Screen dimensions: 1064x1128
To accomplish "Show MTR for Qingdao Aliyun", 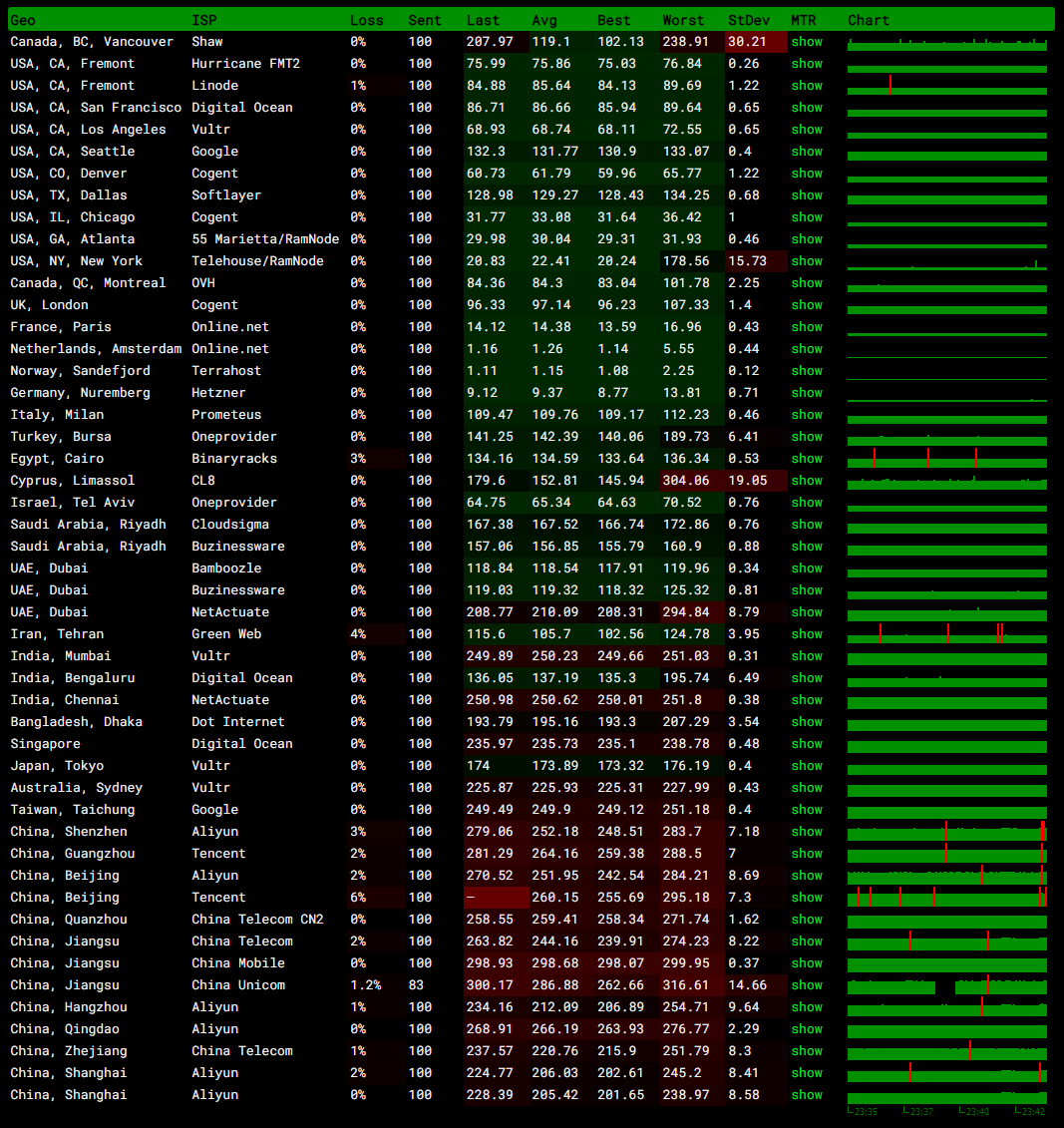I will pos(807,1028).
